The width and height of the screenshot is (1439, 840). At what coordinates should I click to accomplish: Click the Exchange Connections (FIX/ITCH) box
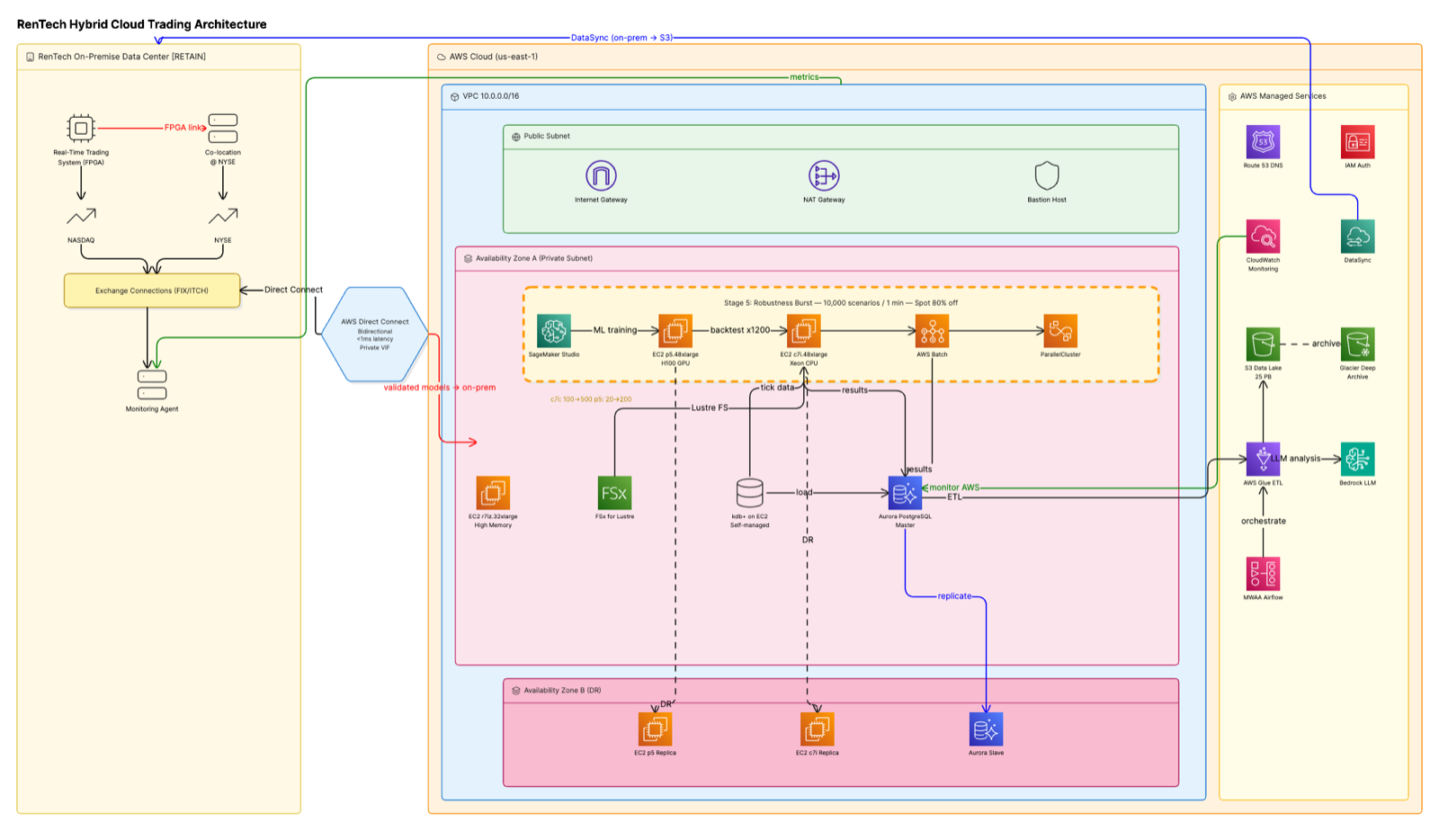coord(152,290)
